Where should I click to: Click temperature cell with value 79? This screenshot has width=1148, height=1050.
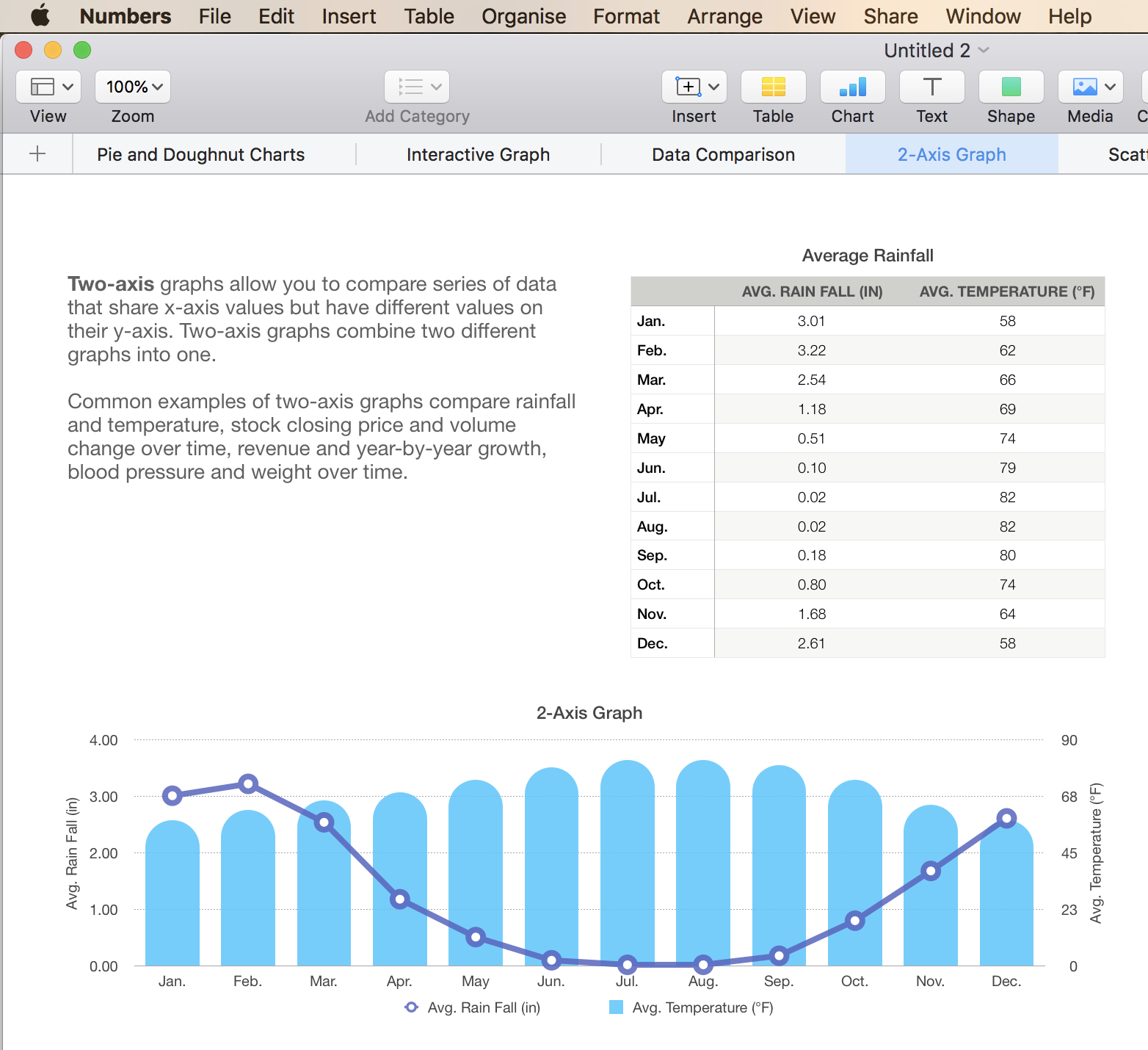click(x=1007, y=468)
